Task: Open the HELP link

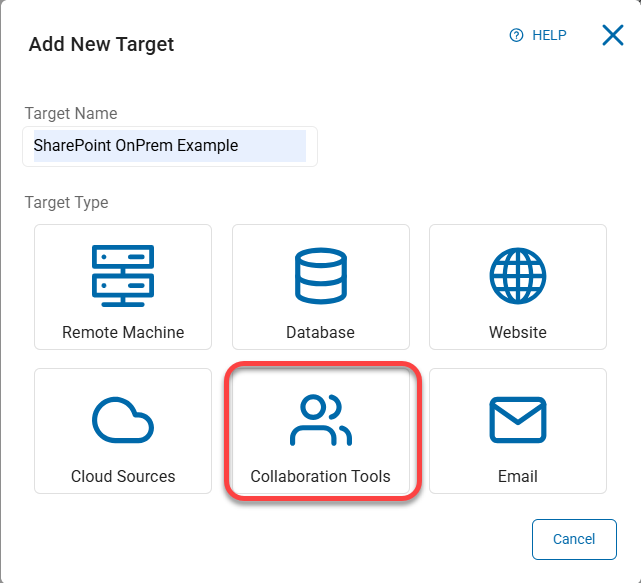Action: pyautogui.click(x=549, y=35)
